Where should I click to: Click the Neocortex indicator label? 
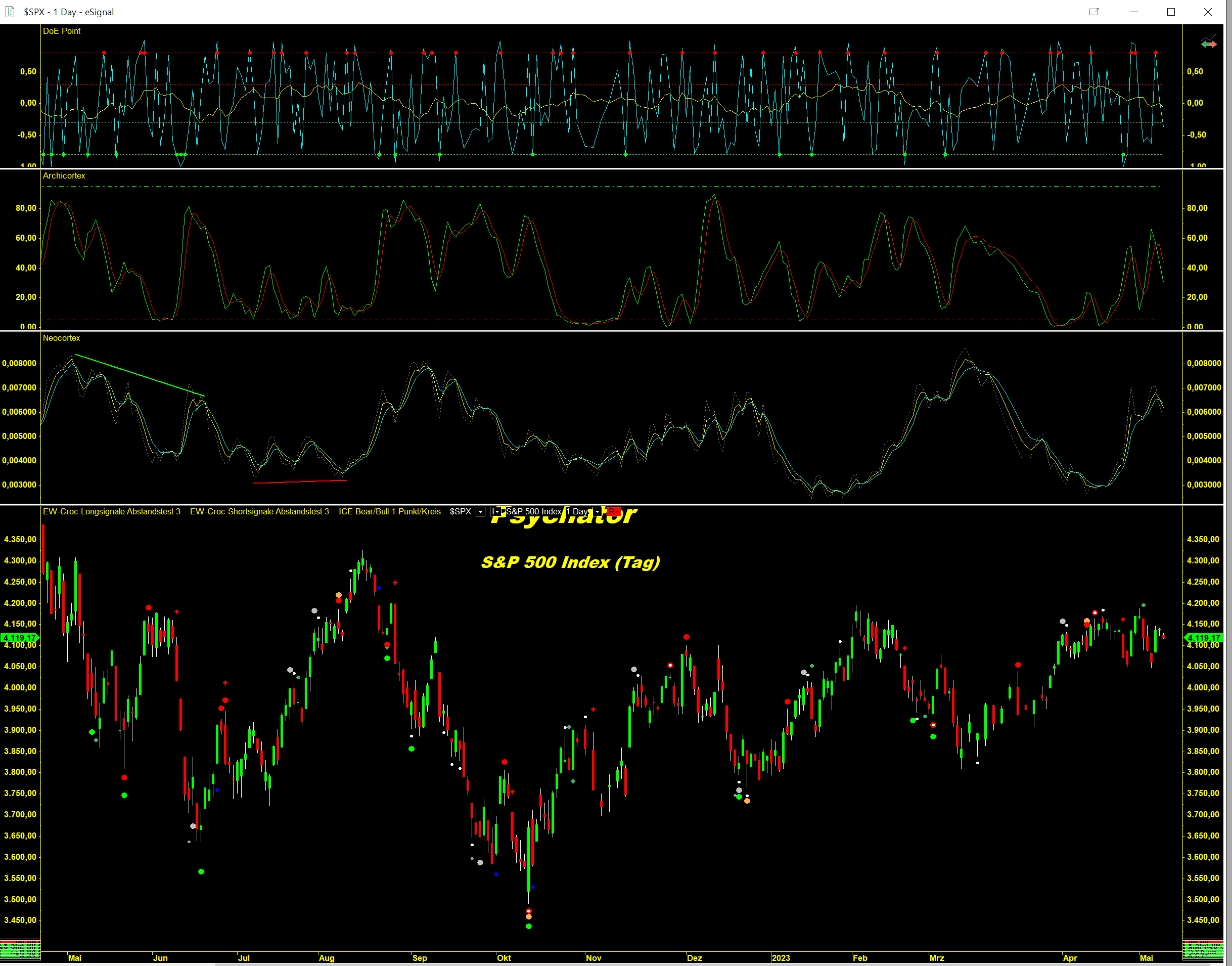pyautogui.click(x=62, y=338)
